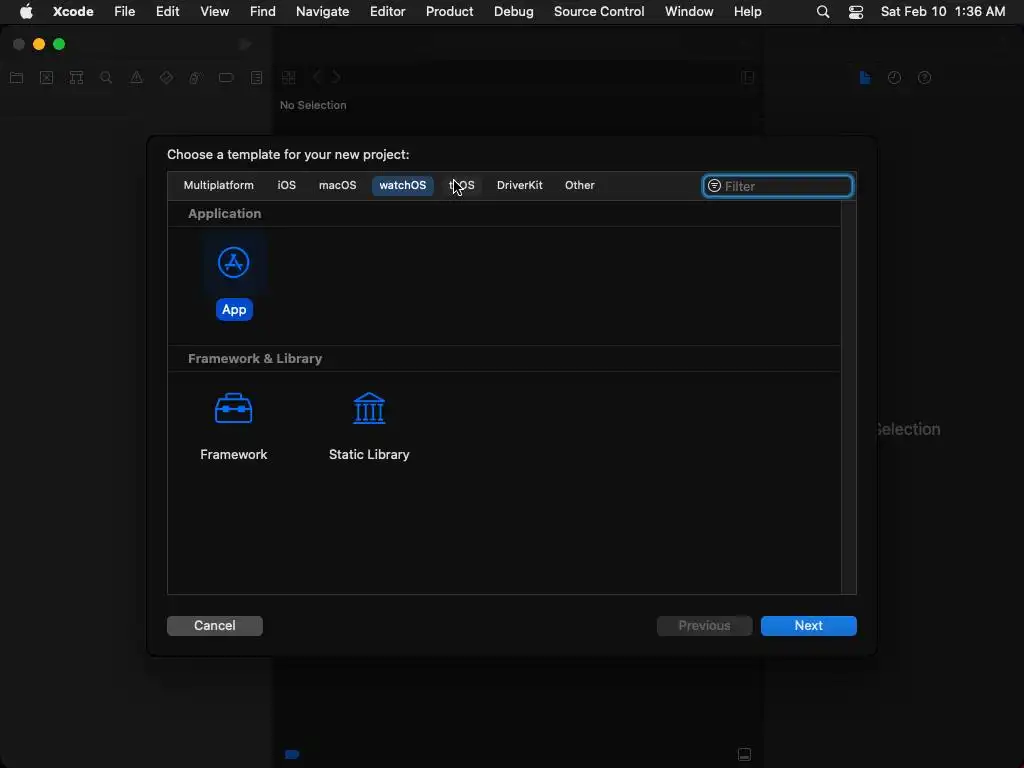Toggle the debug area icon at bottom
The image size is (1024, 768).
[x=744, y=754]
